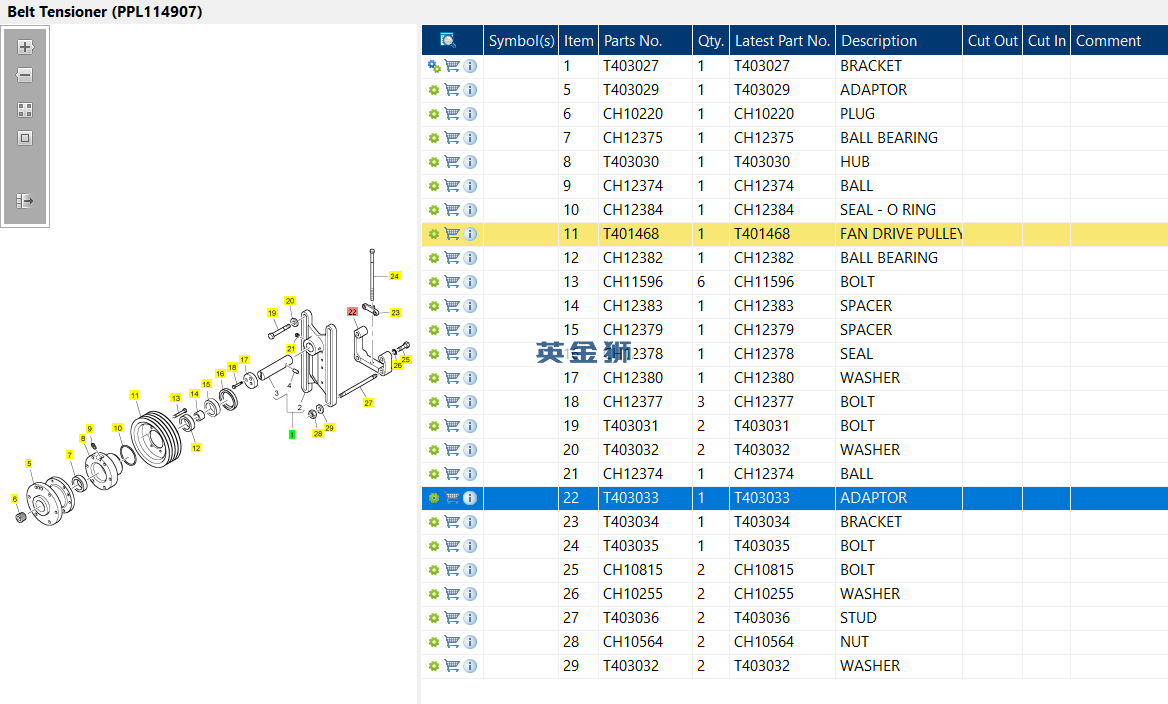Screen dimensions: 1168x704
Task: Select the STUD description cell
Action: [899, 618]
